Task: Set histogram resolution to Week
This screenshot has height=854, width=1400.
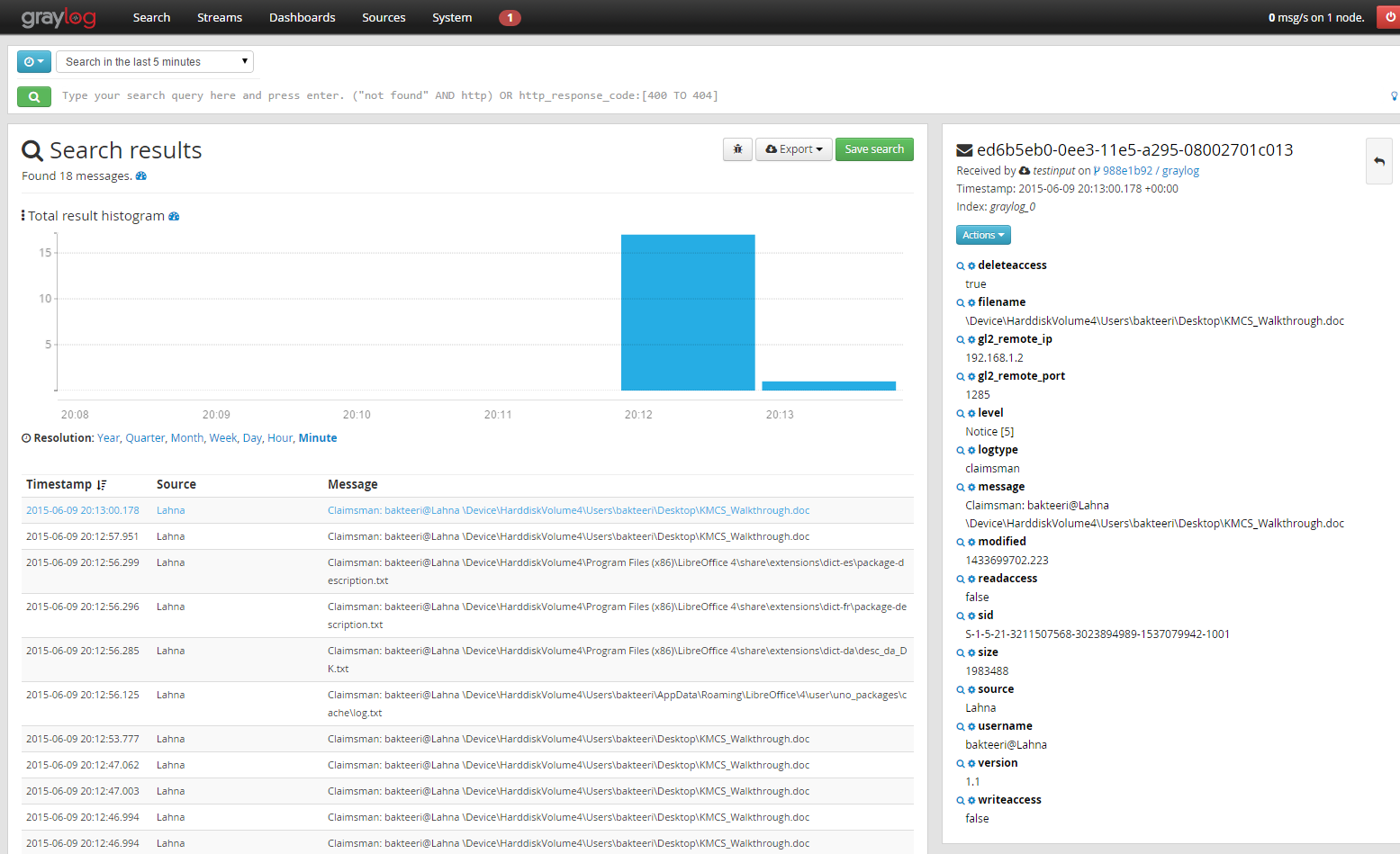Action: pos(223,438)
